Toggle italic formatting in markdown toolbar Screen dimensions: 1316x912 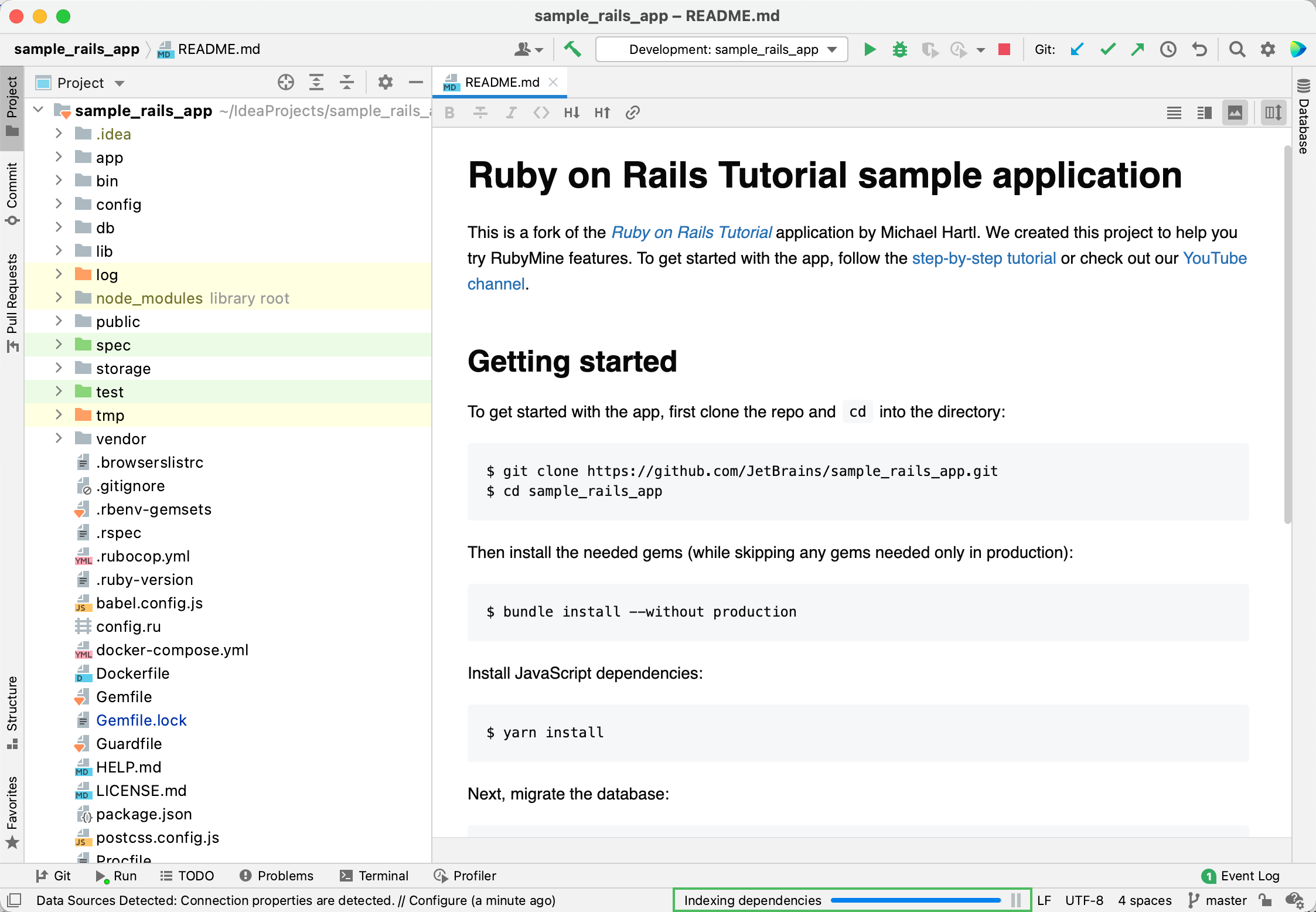[511, 113]
